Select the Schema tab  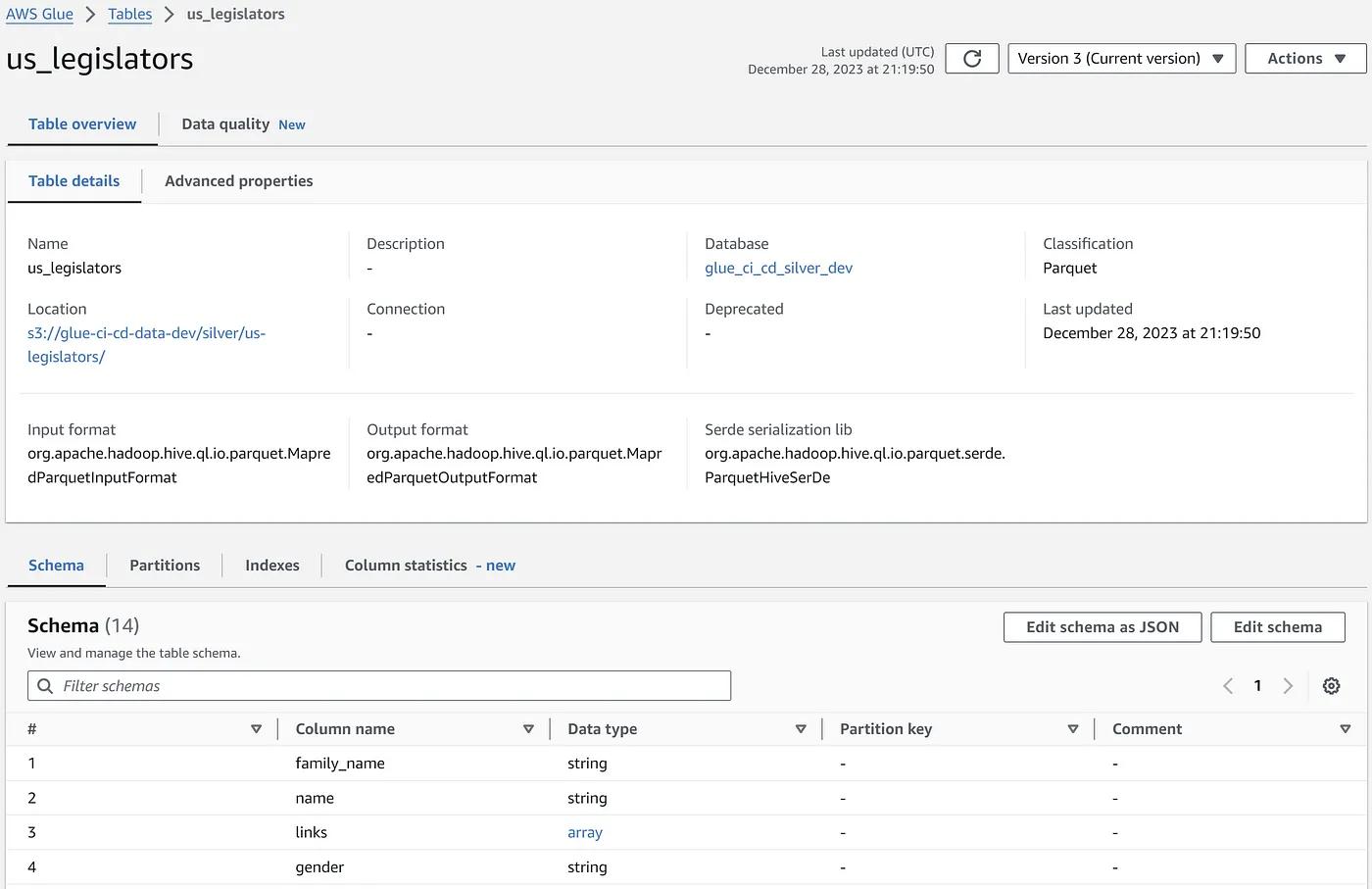(x=56, y=566)
